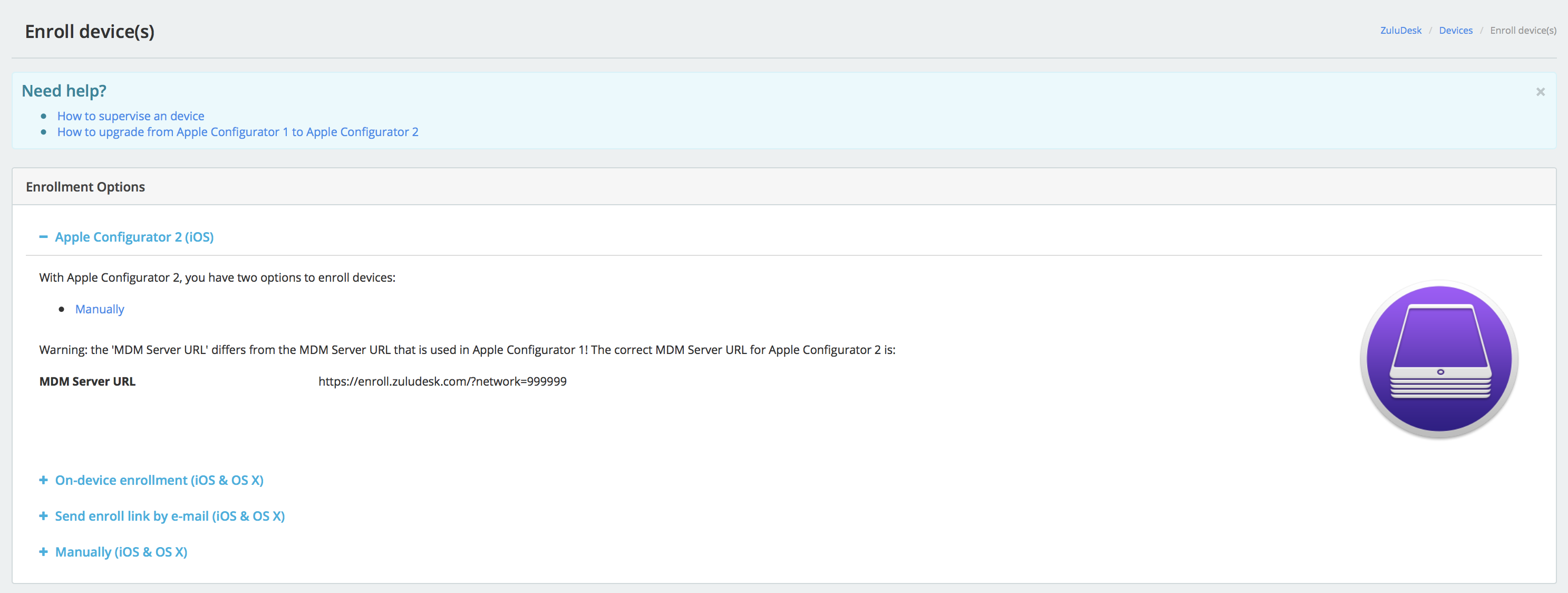Image resolution: width=1568 pixels, height=593 pixels.
Task: Click the Enroll device(s) page title
Action: point(90,32)
